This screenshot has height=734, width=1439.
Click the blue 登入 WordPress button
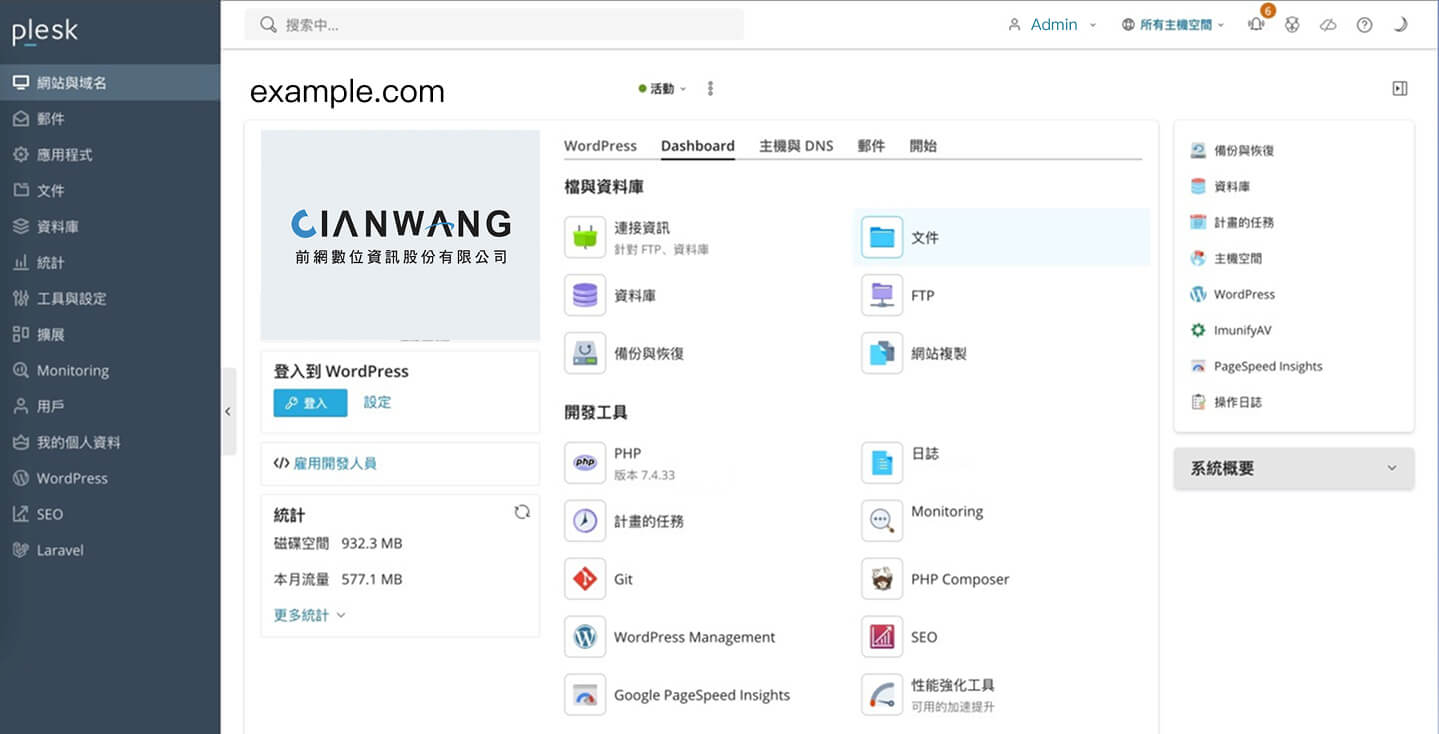coord(310,403)
